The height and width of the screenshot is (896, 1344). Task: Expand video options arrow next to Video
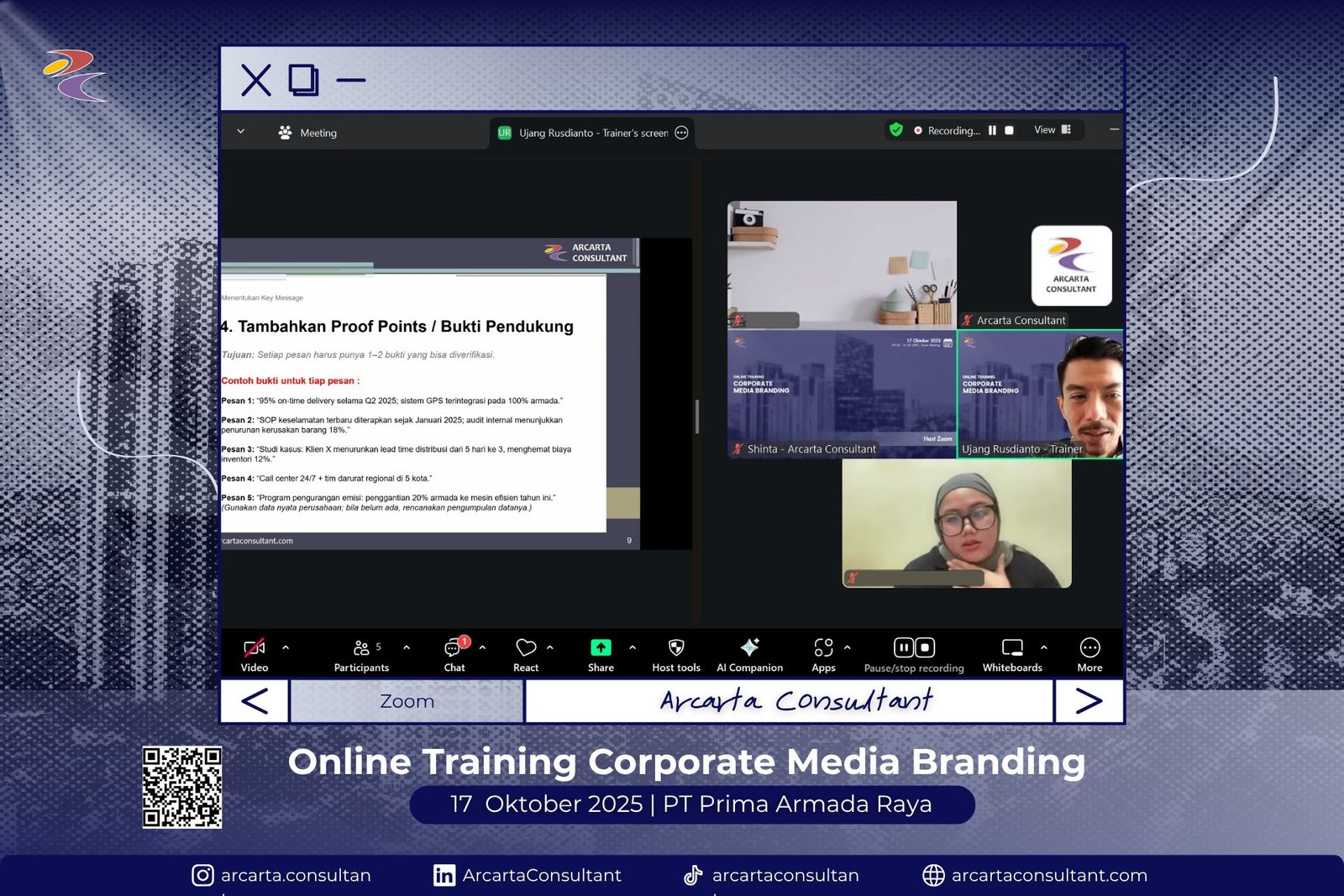point(286,647)
